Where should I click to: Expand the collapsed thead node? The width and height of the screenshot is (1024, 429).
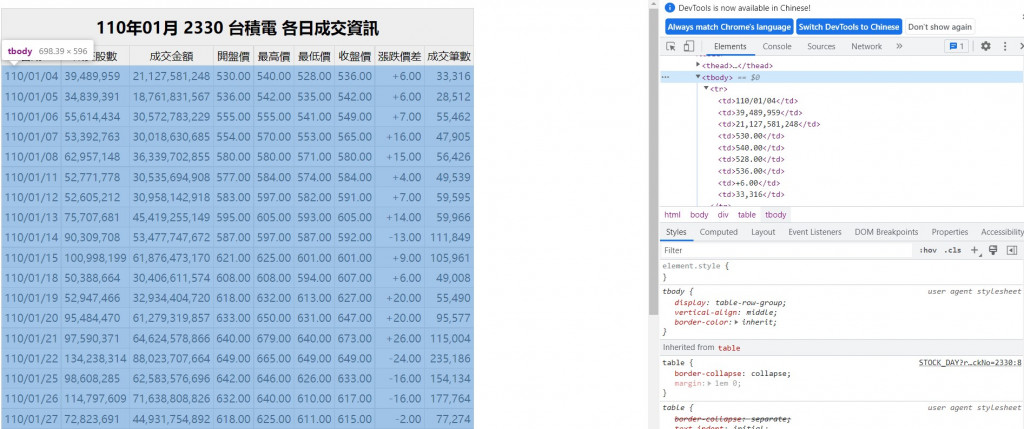pos(699,65)
